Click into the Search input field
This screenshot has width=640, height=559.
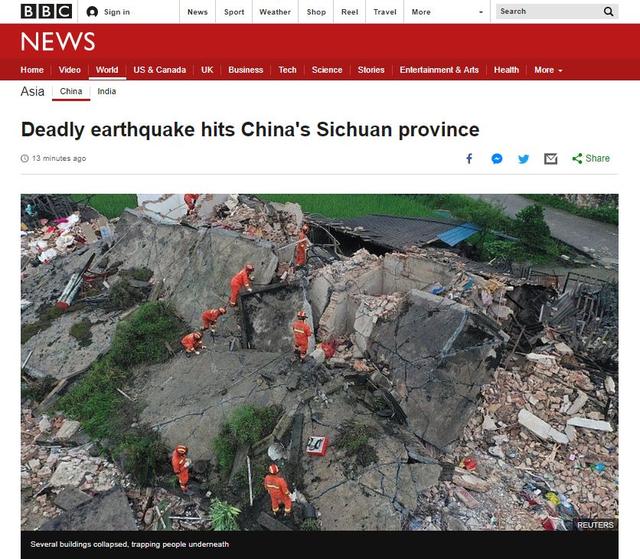(549, 11)
